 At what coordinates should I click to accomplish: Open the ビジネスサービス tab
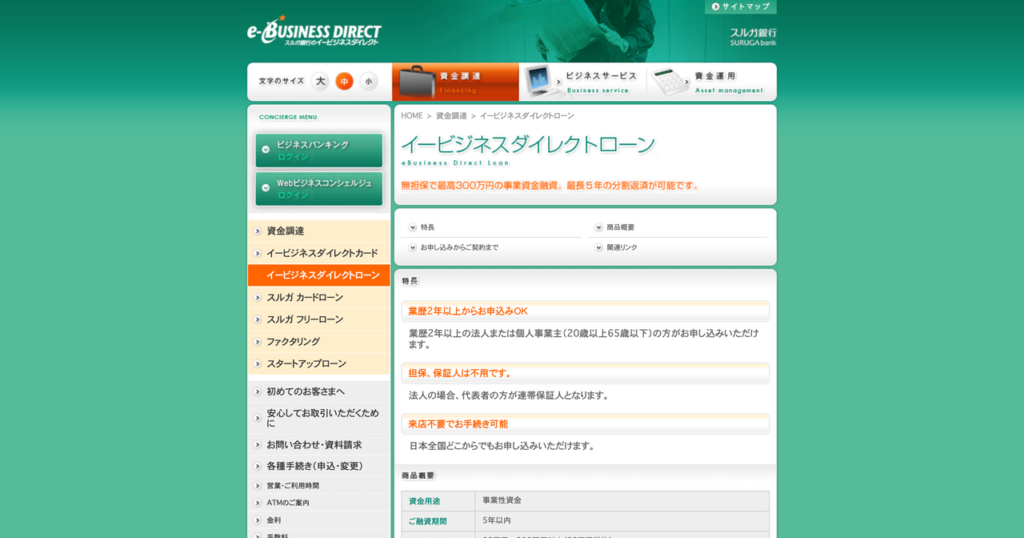[583, 82]
